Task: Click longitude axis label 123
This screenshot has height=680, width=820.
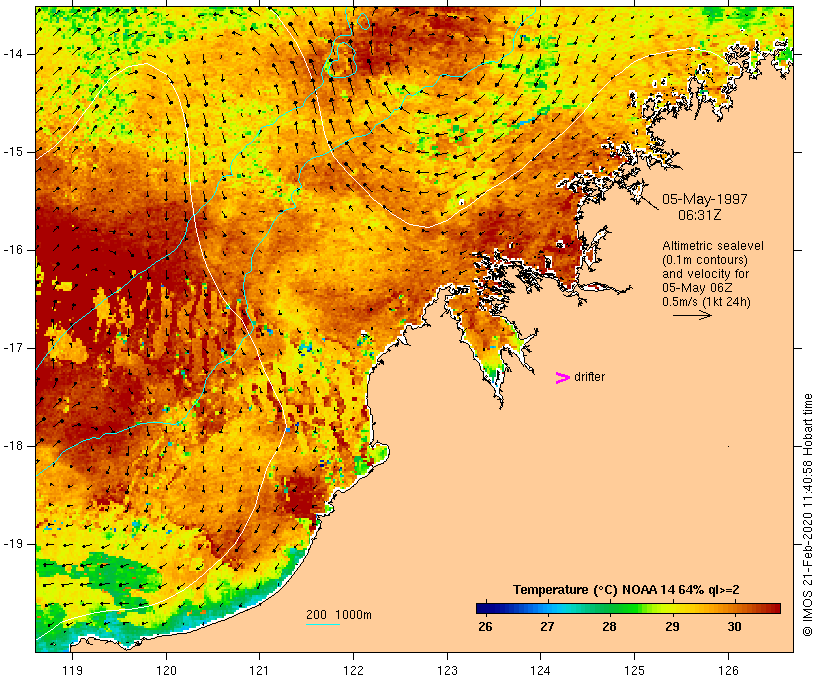Action: point(447,671)
